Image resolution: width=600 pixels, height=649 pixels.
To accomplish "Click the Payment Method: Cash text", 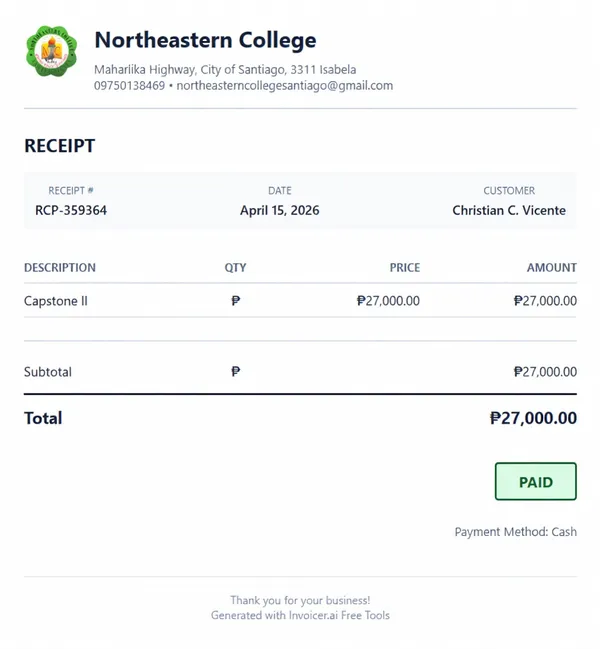I will point(515,533).
